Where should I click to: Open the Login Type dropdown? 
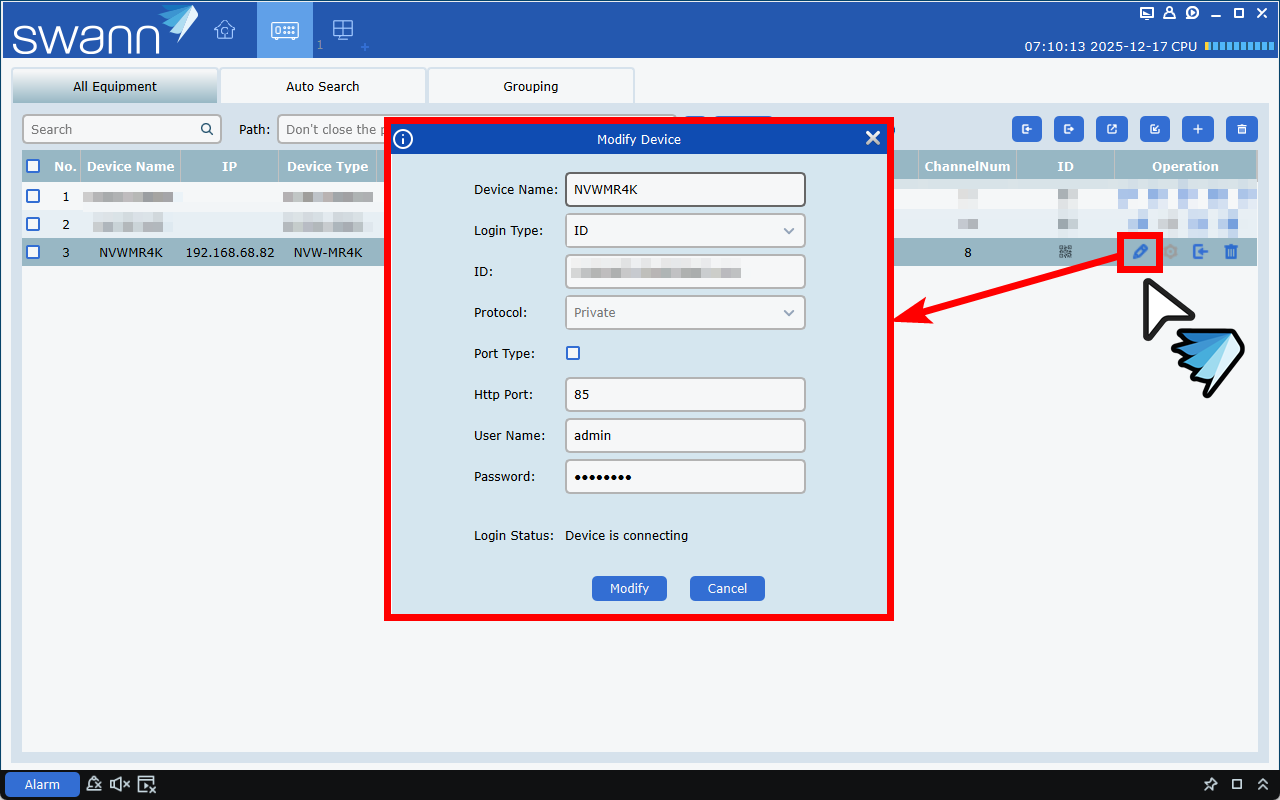(685, 230)
